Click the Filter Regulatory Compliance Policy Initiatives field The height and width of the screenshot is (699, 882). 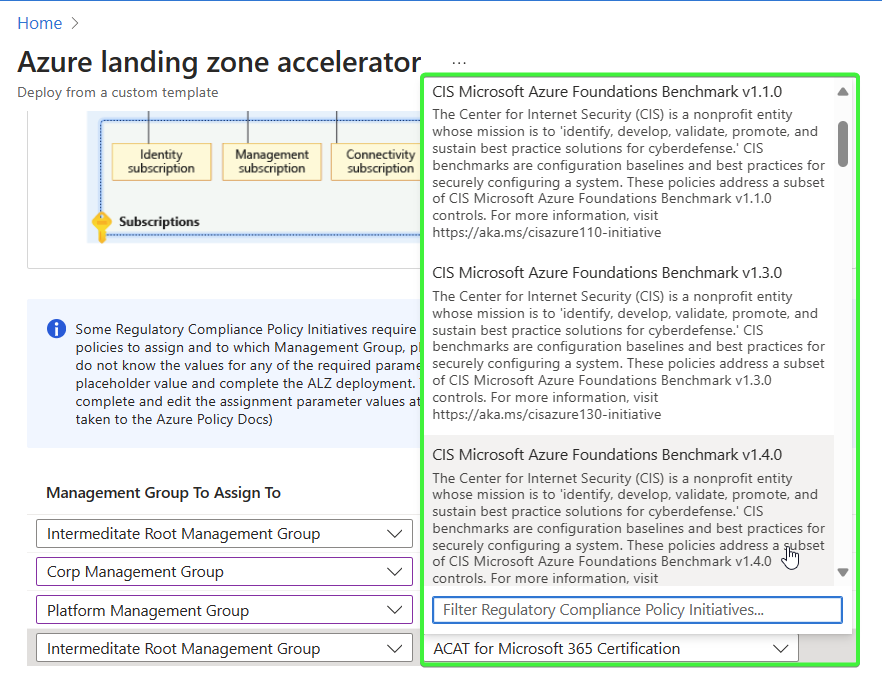click(x=637, y=610)
